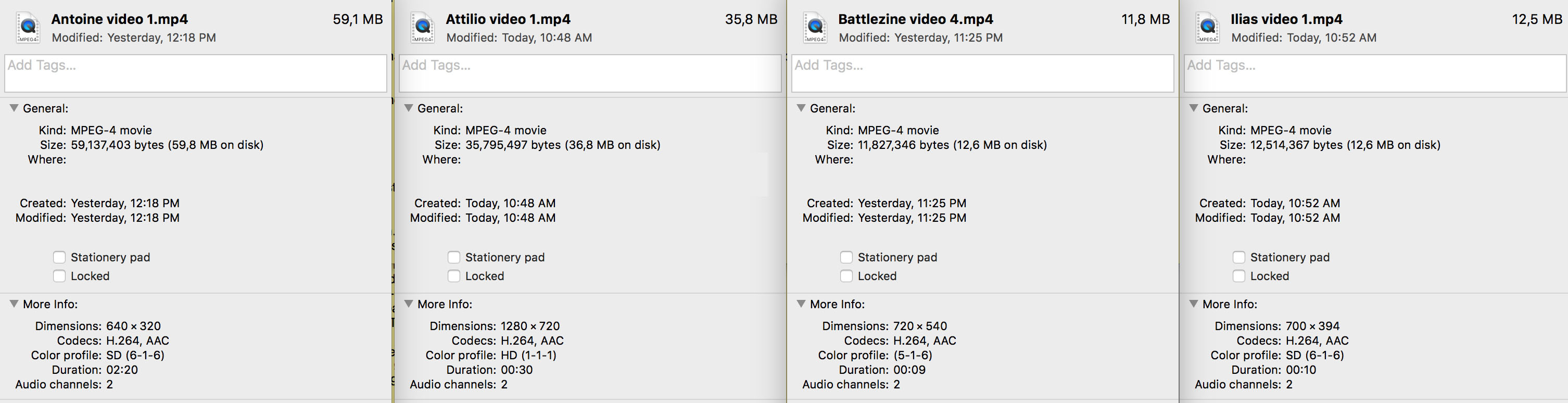
Task: Click color profile 'SD (6-1-6)' in Ilias window
Action: (1315, 356)
